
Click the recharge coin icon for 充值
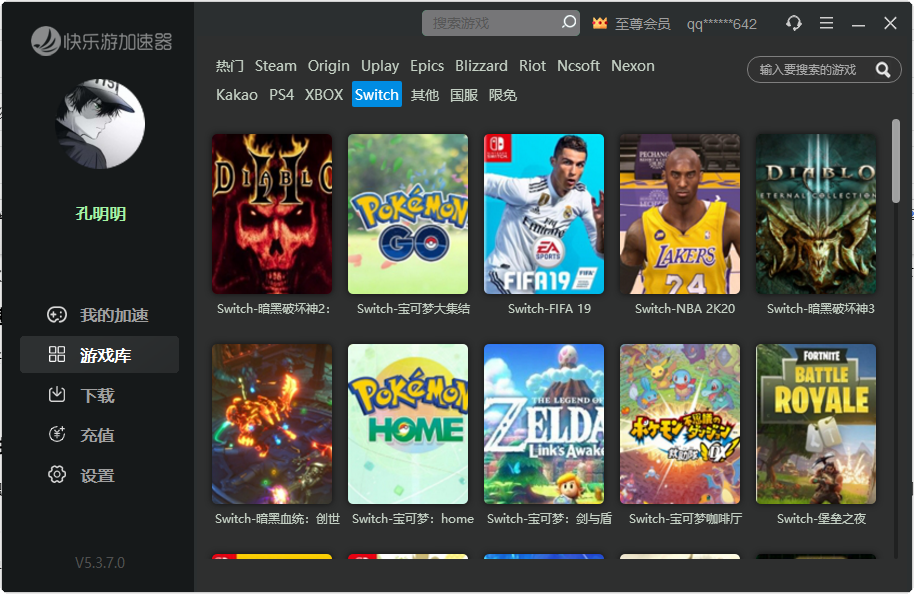coord(57,434)
